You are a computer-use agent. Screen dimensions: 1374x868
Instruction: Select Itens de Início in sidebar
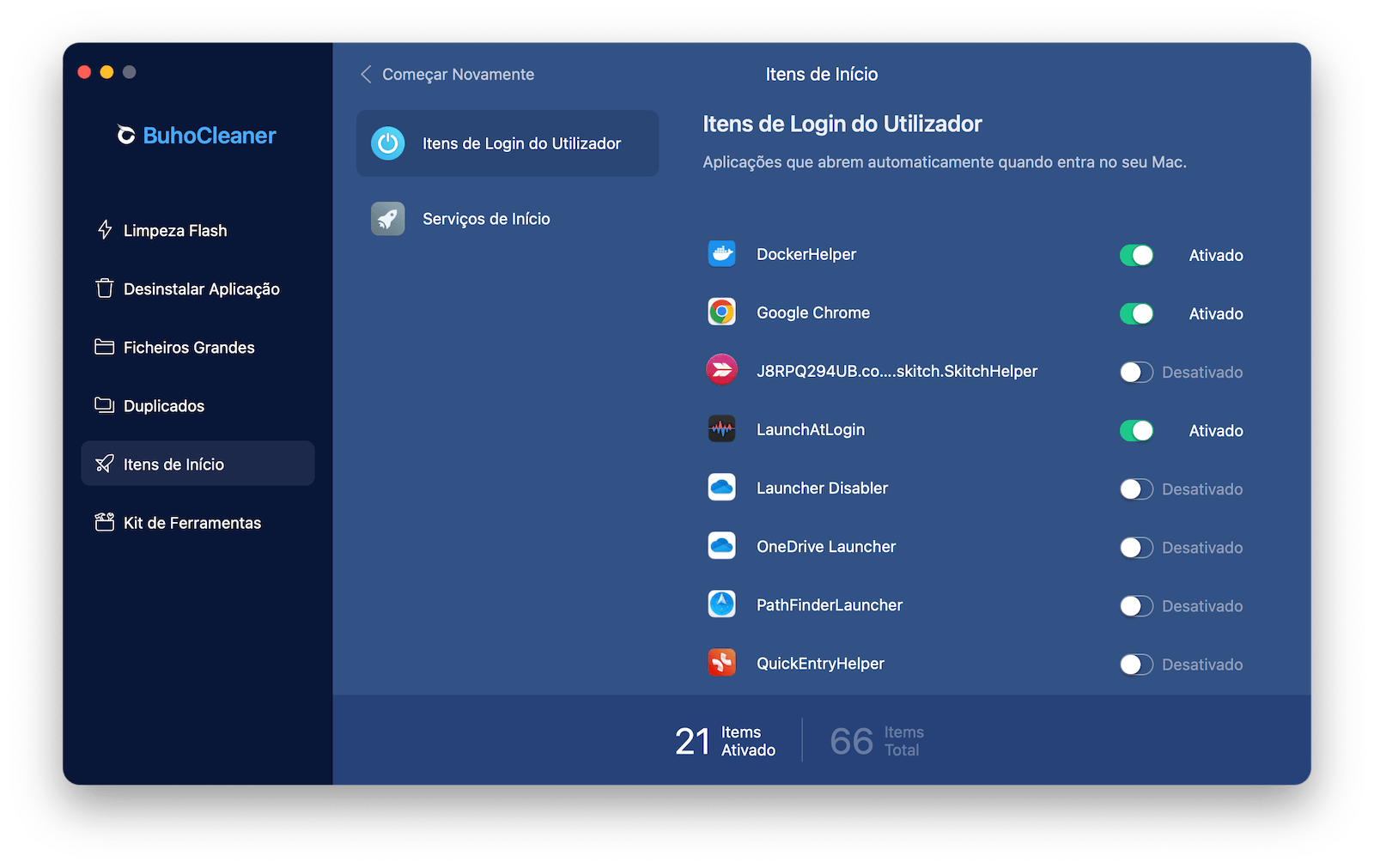(198, 464)
